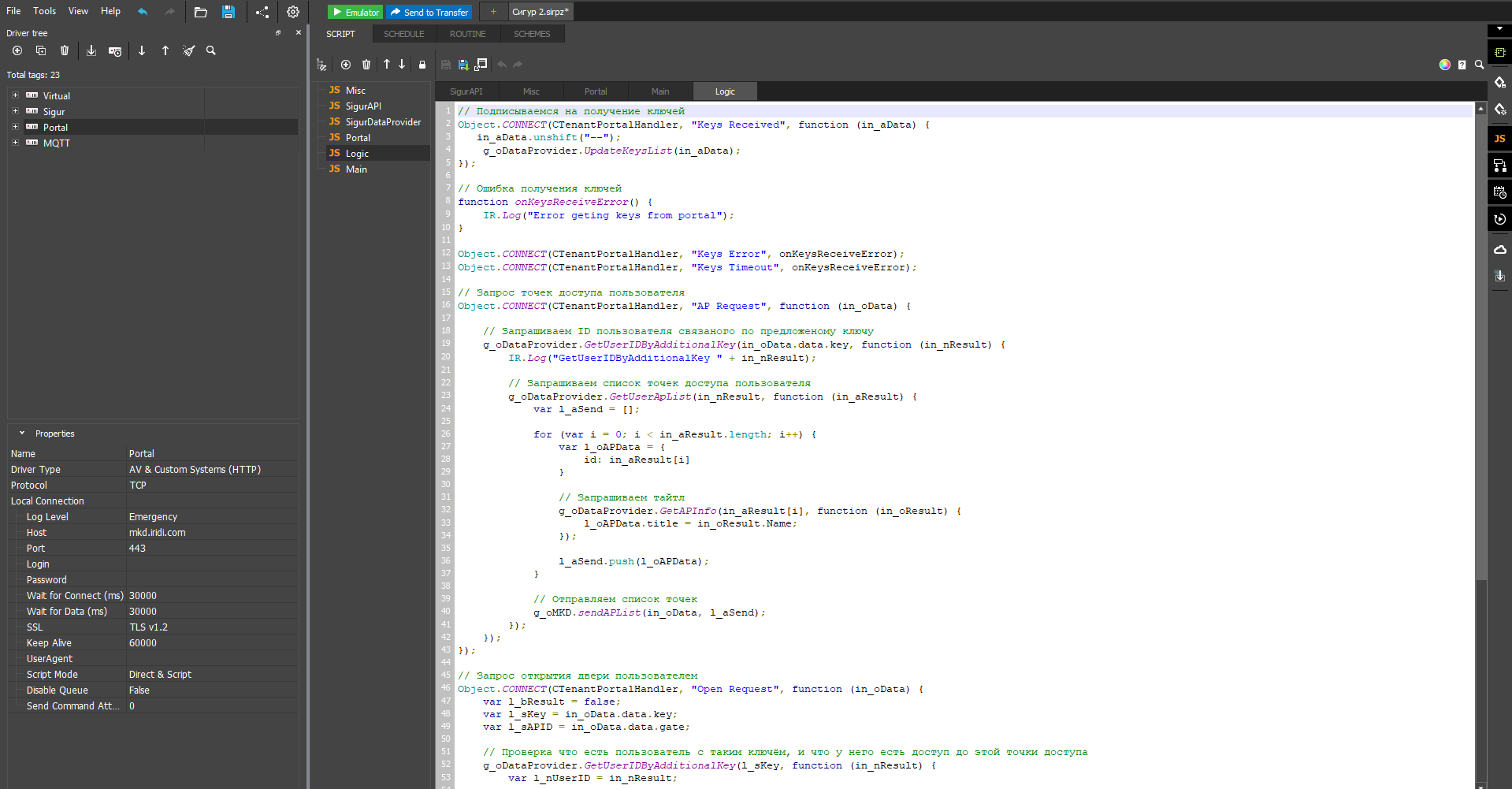This screenshot has width=1512, height=789.
Task: Collapse the Properties section
Action: coord(22,434)
